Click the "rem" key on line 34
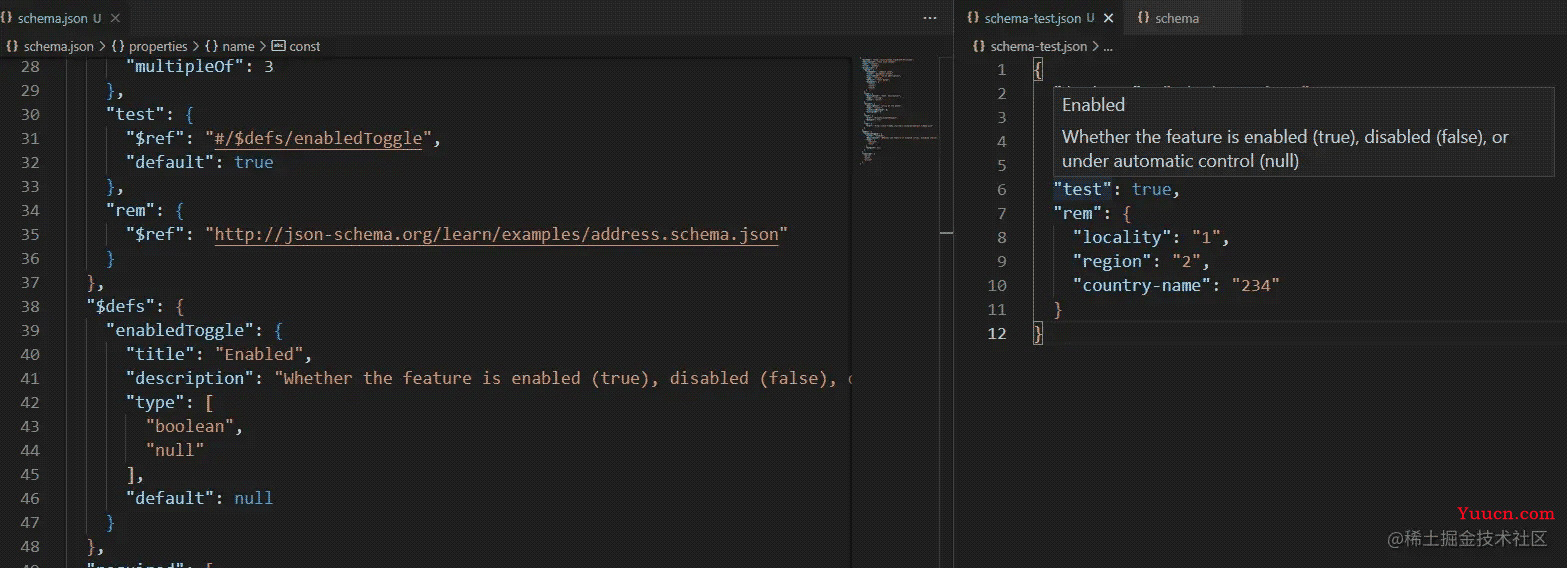Image resolution: width=1567 pixels, height=568 pixels. 131,210
